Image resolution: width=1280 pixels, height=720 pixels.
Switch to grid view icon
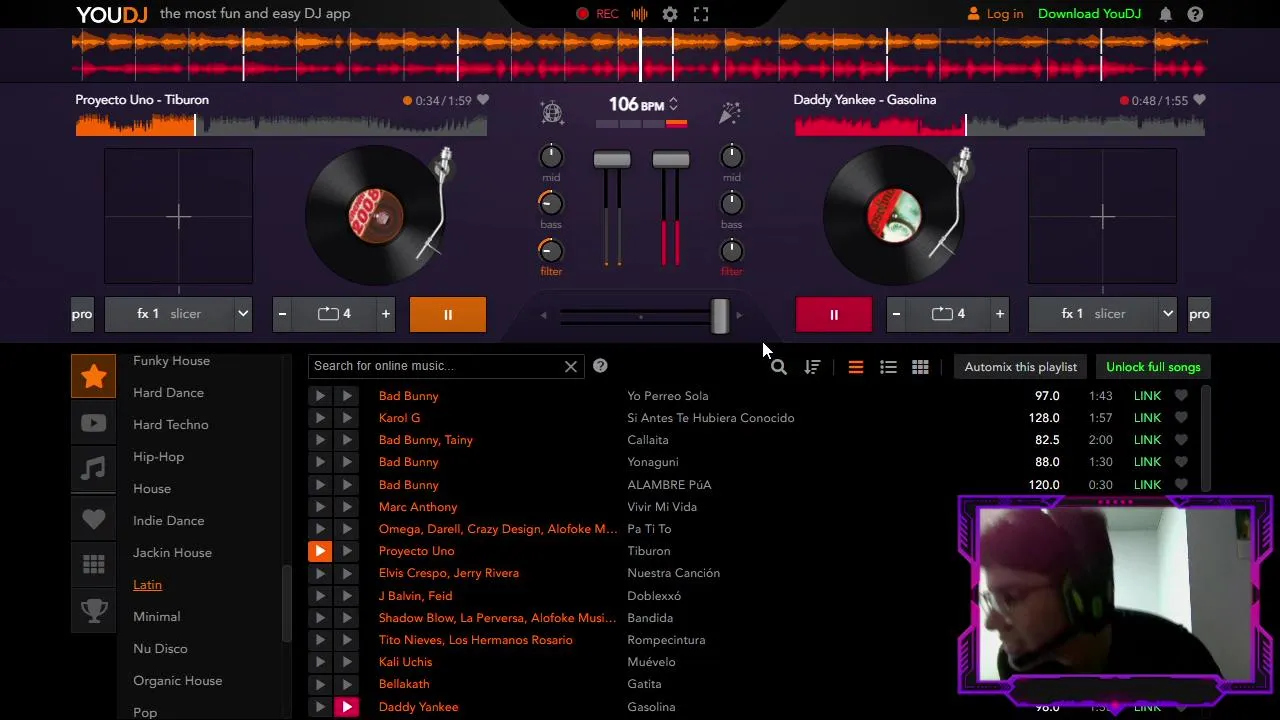click(x=920, y=367)
